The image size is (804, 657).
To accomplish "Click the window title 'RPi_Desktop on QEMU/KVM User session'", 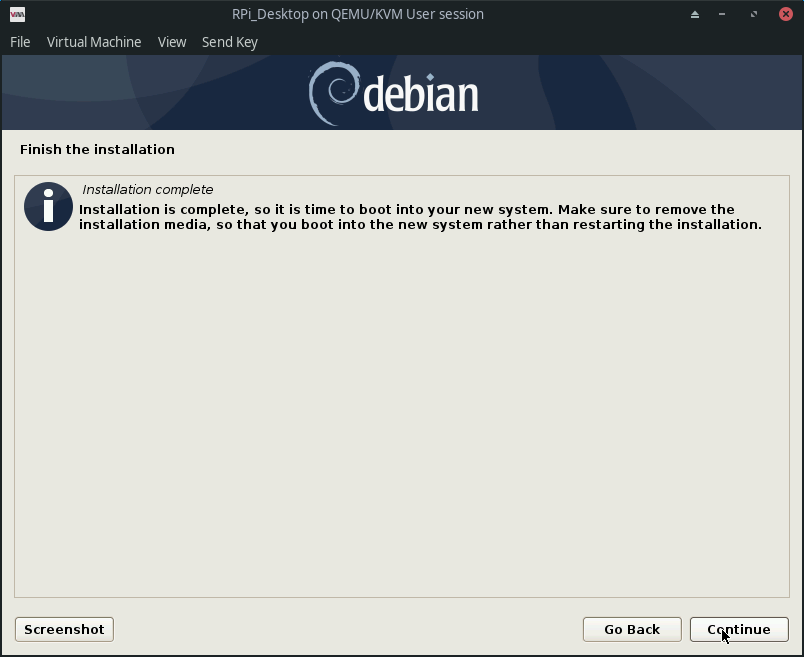I will click(358, 14).
